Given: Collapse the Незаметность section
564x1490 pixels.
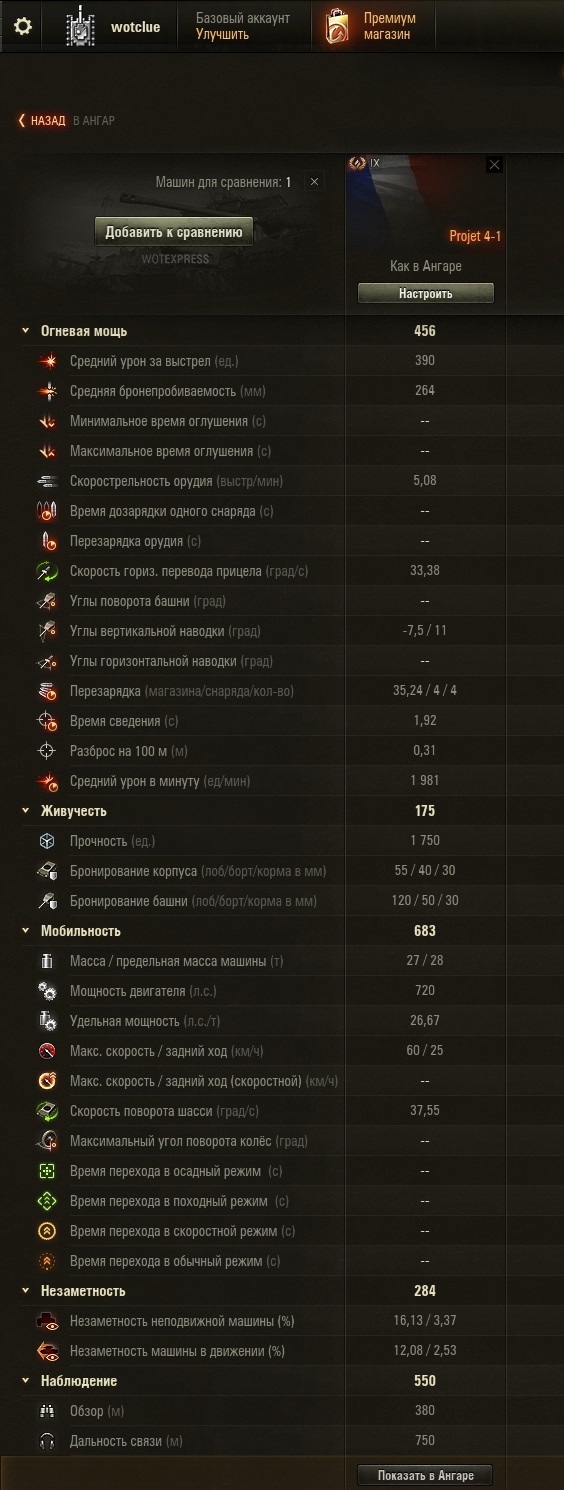Looking at the screenshot, I should click(25, 1291).
